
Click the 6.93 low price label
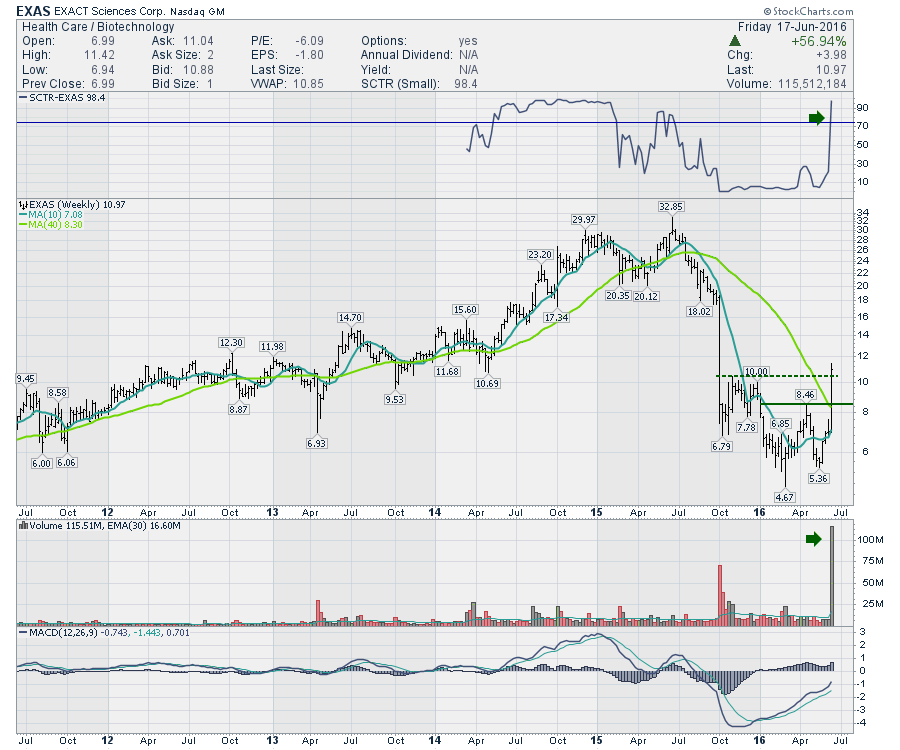point(316,444)
